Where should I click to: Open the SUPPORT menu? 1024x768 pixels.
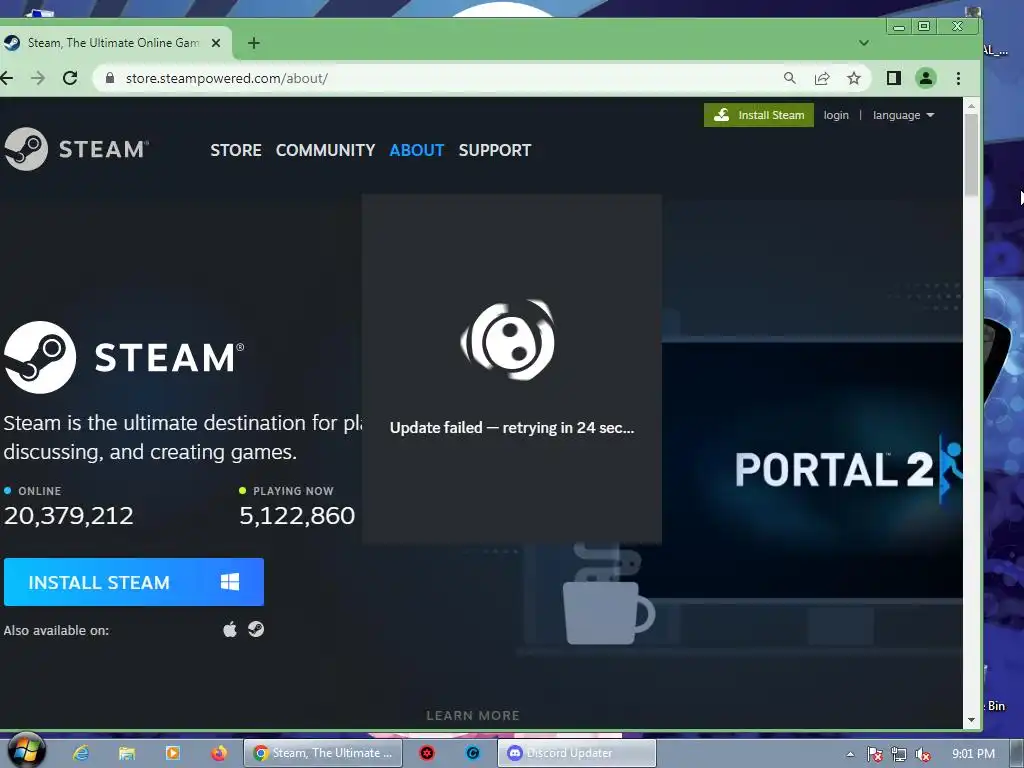(495, 150)
